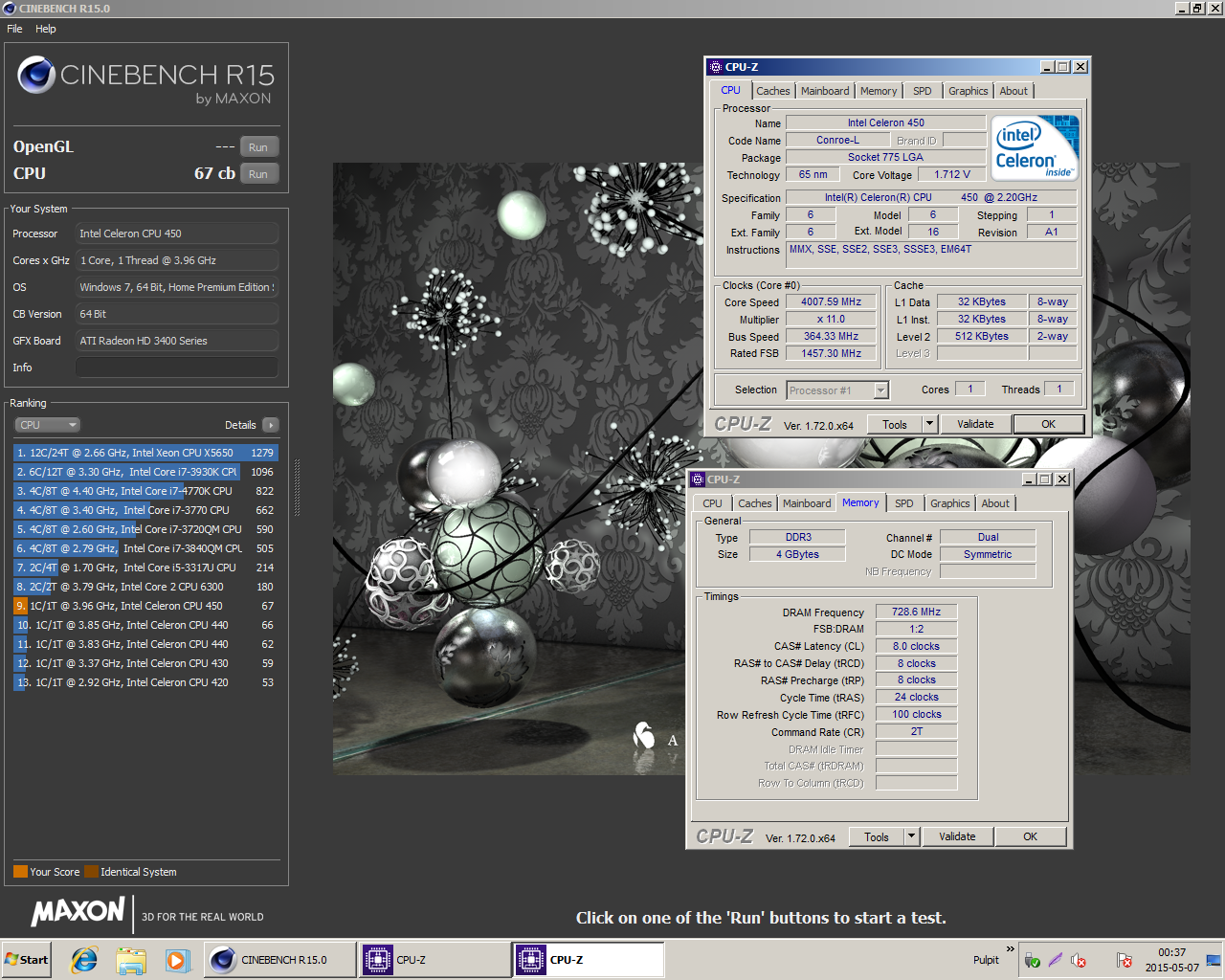The image size is (1225, 980).
Task: Click the Pulpit desktop toolbar label
Action: 986,960
